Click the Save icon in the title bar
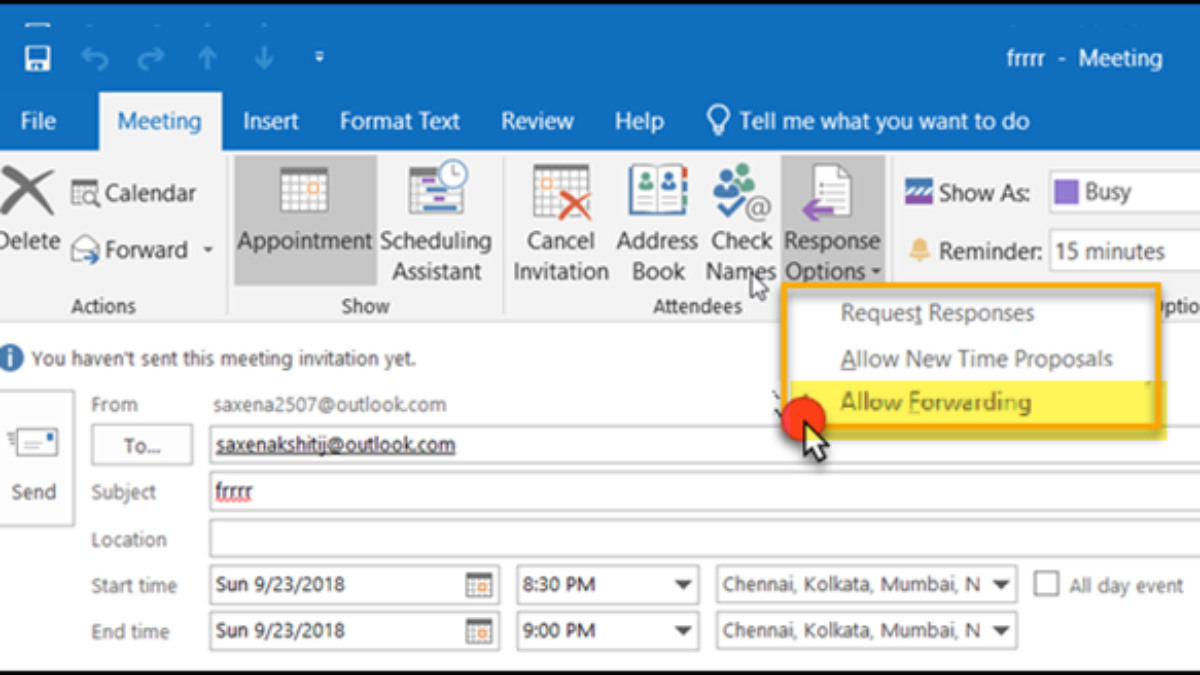 [x=38, y=58]
